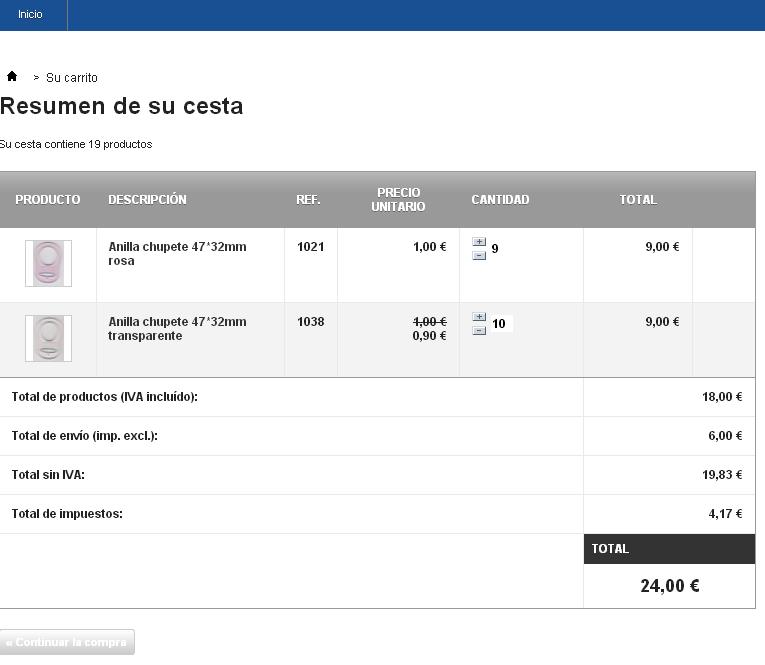The image size is (765, 665).
Task: Click the 24,00 € grand total
Action: [x=669, y=586]
